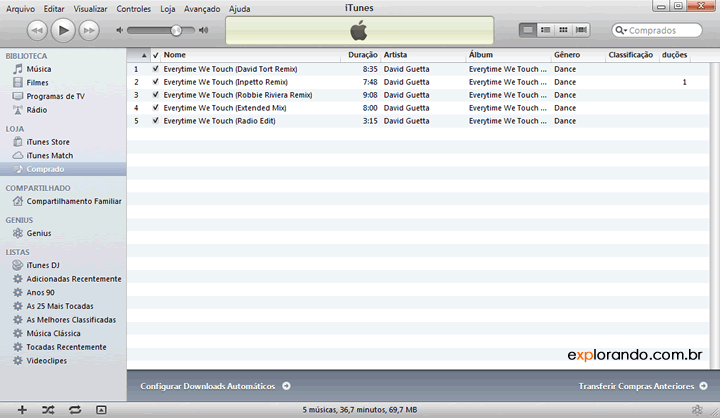Switch to Cover Flow view
Screen dimensions: 720x418
[x=581, y=30]
